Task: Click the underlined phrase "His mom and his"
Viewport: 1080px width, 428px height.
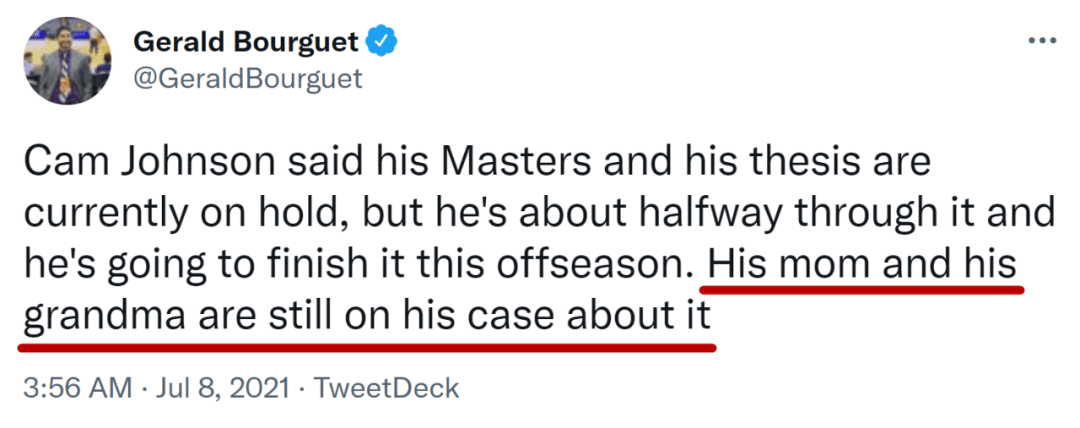Action: pyautogui.click(x=861, y=268)
